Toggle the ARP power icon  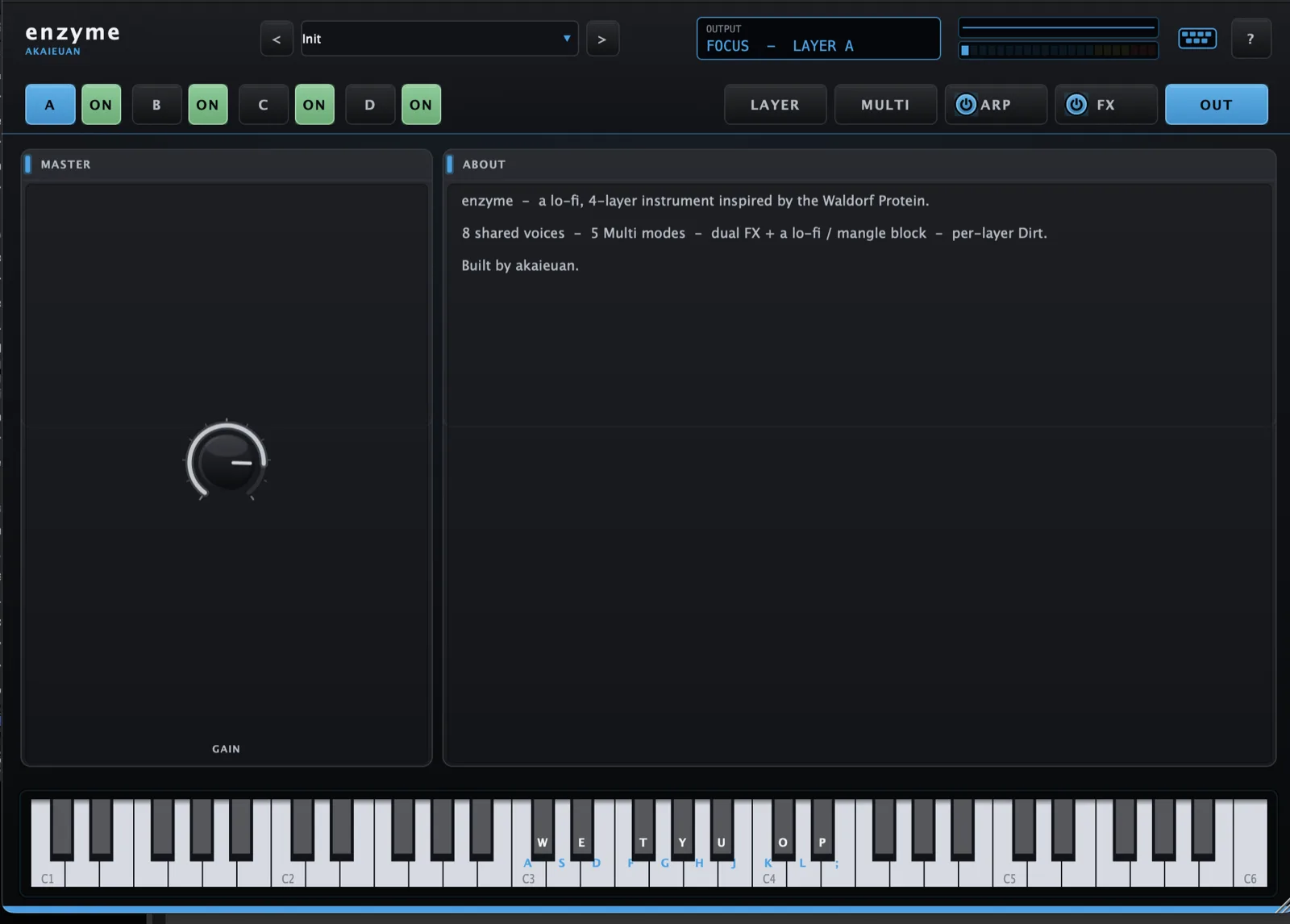click(966, 104)
